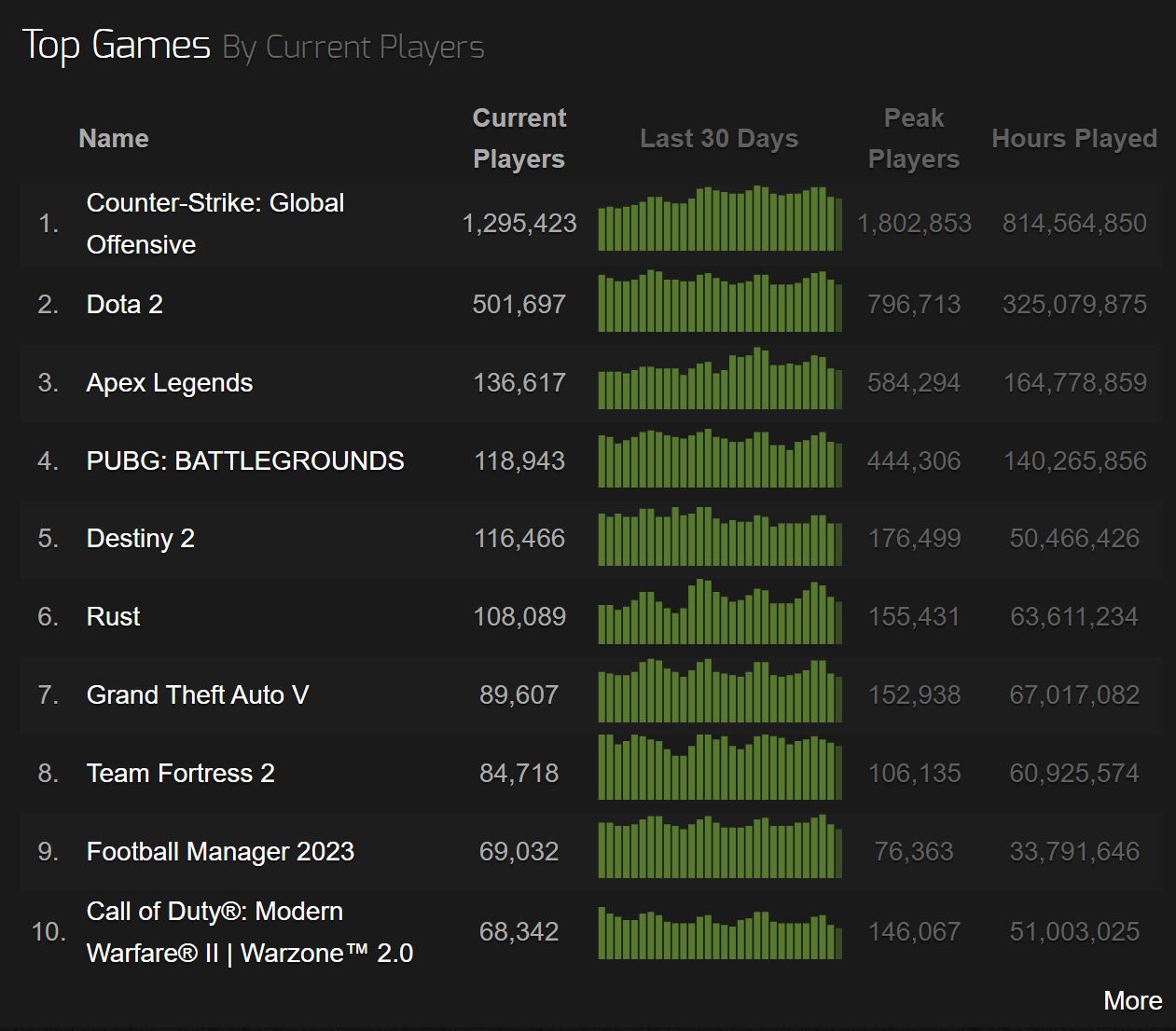1176x1031 pixels.
Task: Select current players value 118,943
Action: click(519, 461)
